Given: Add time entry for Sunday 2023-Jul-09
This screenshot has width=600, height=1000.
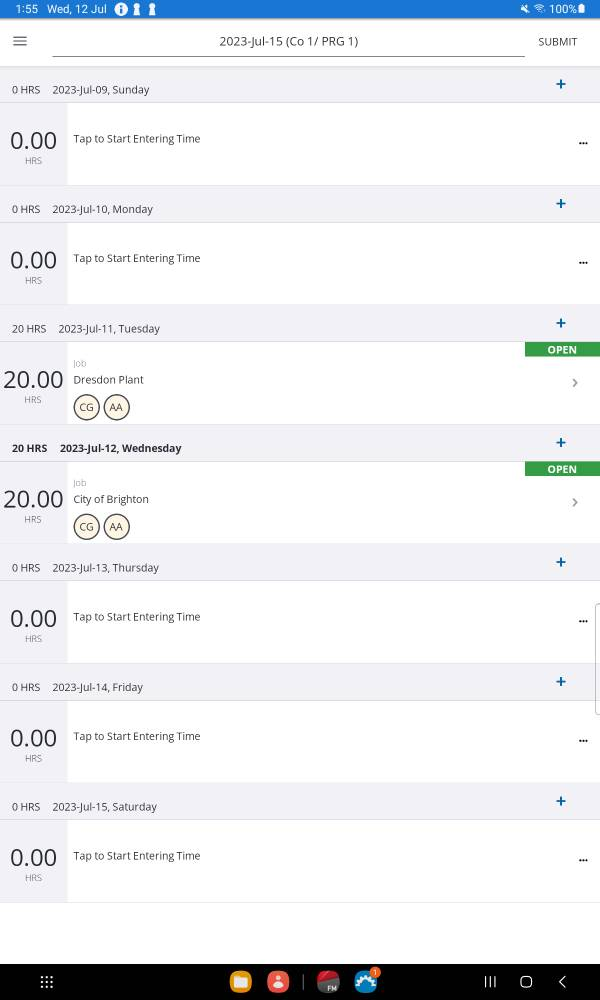Looking at the screenshot, I should tap(561, 84).
